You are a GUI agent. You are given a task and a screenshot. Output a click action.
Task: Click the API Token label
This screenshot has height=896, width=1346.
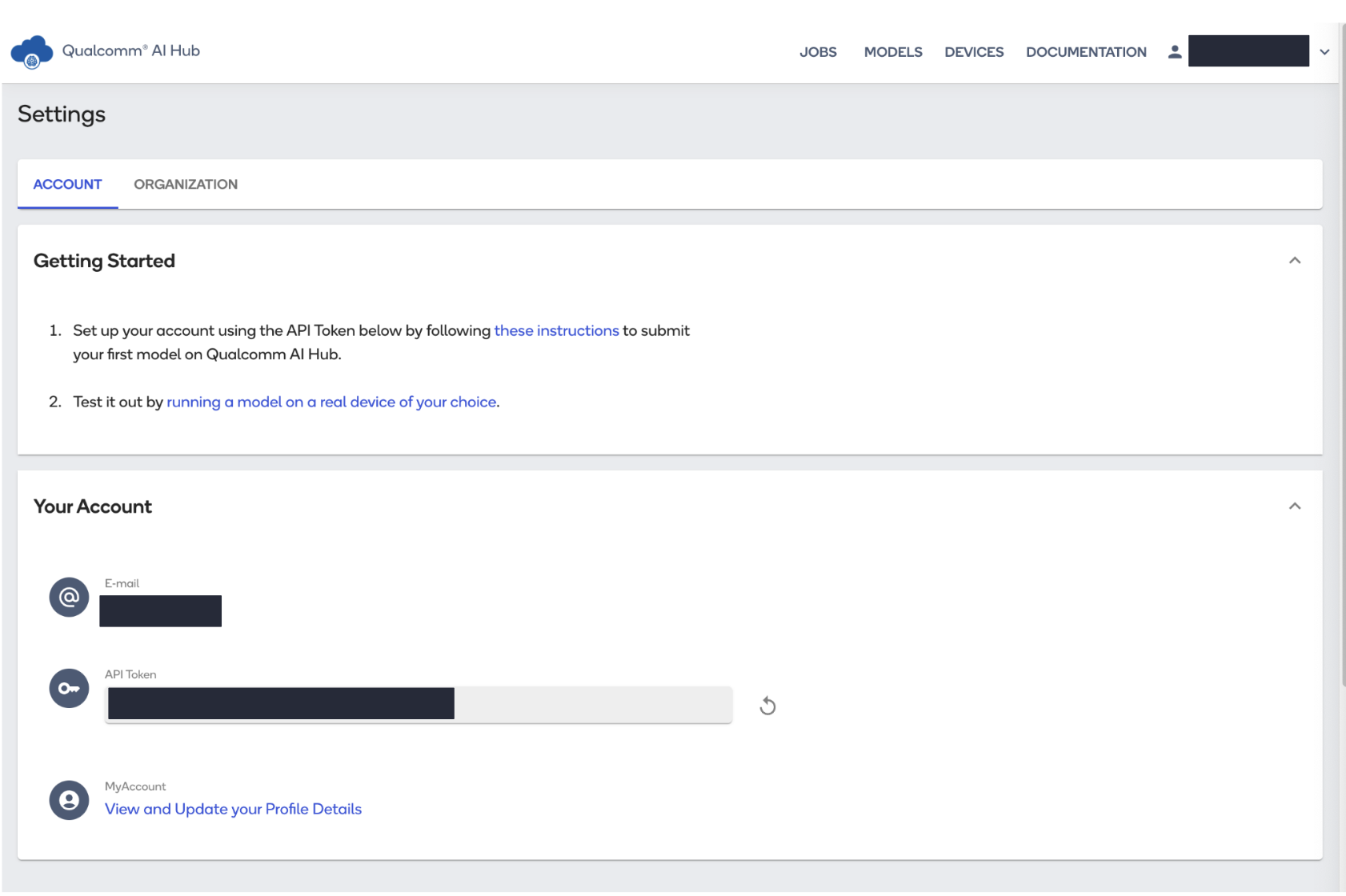pyautogui.click(x=130, y=674)
